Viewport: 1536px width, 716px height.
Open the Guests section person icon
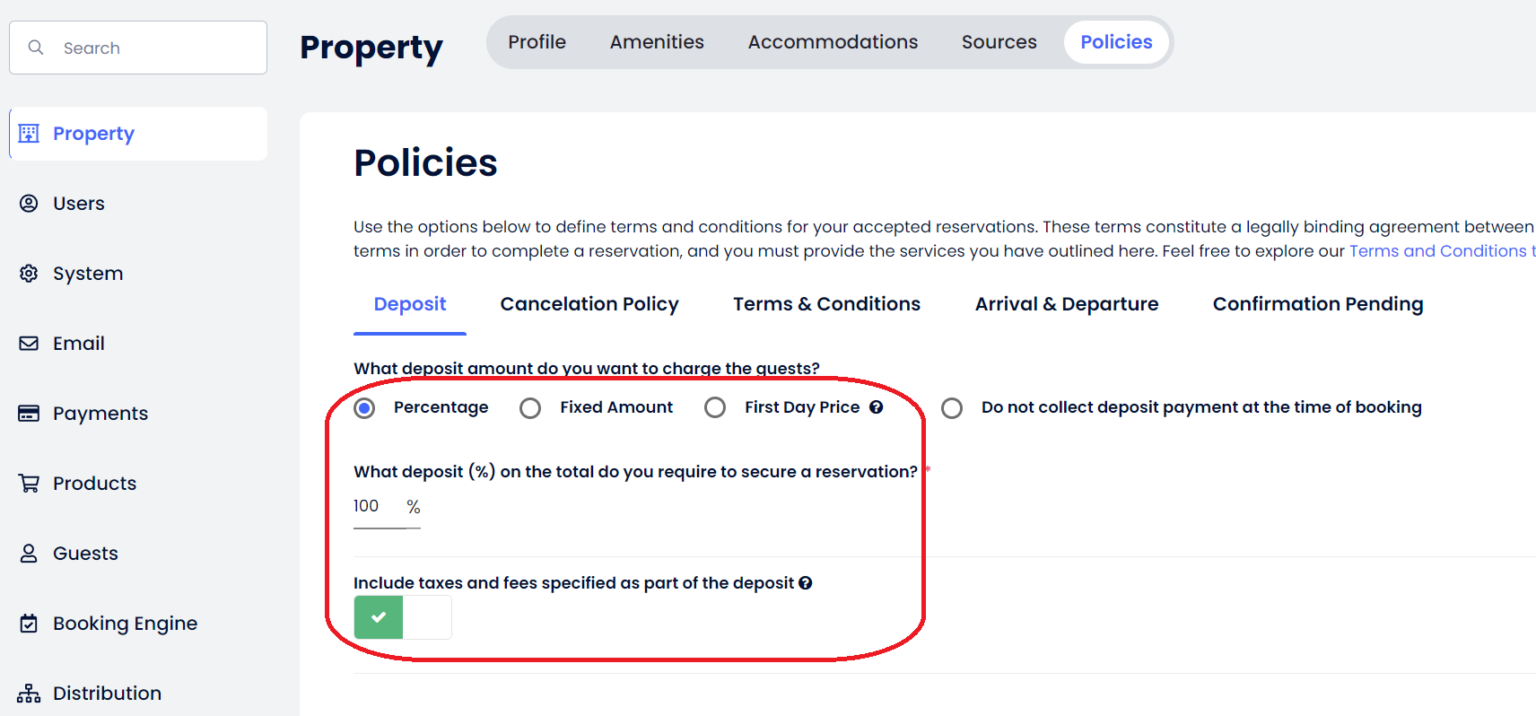pyautogui.click(x=29, y=553)
